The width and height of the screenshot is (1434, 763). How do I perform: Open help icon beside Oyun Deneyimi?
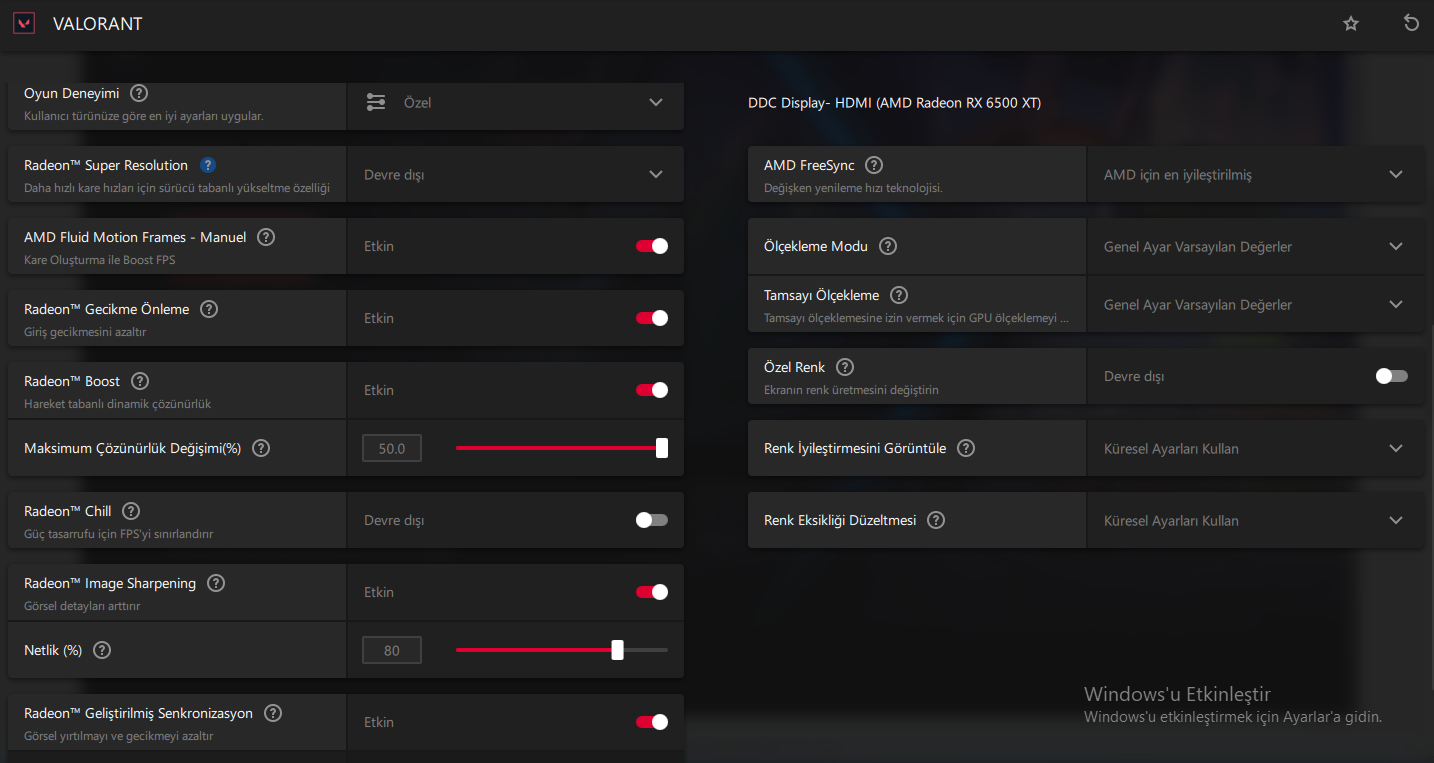pyautogui.click(x=139, y=93)
